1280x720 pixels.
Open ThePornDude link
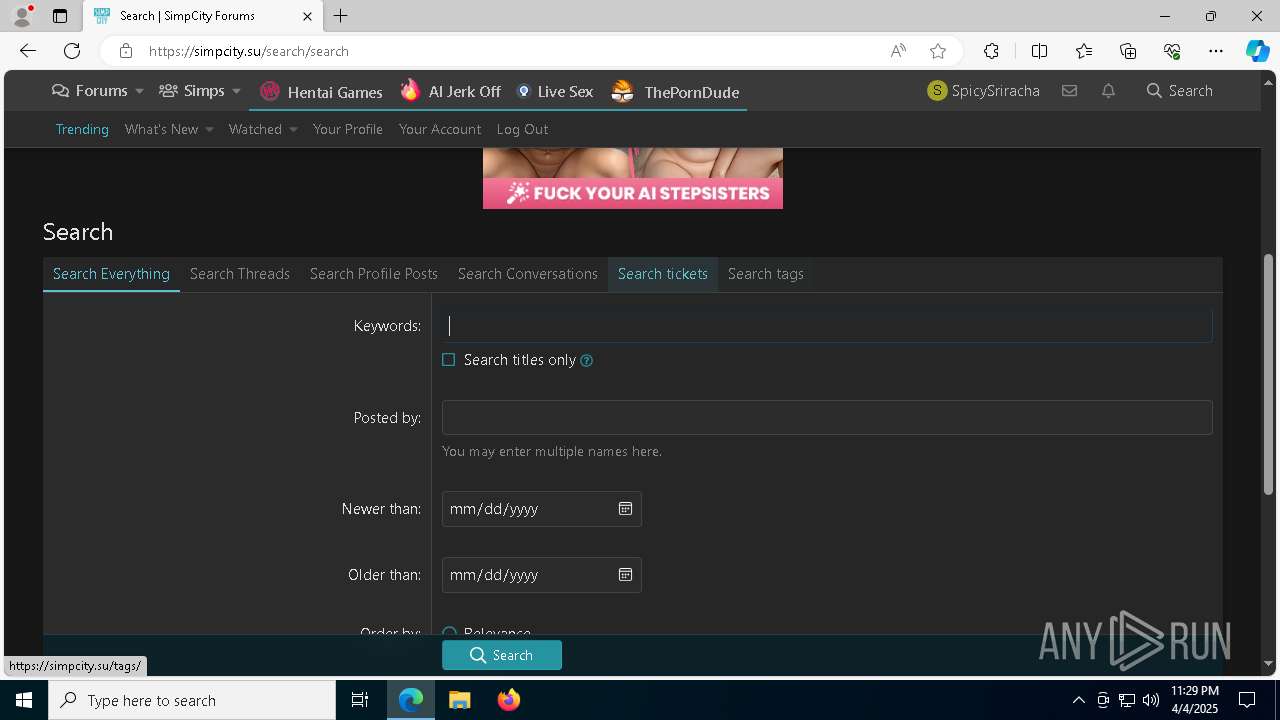pyautogui.click(x=676, y=92)
